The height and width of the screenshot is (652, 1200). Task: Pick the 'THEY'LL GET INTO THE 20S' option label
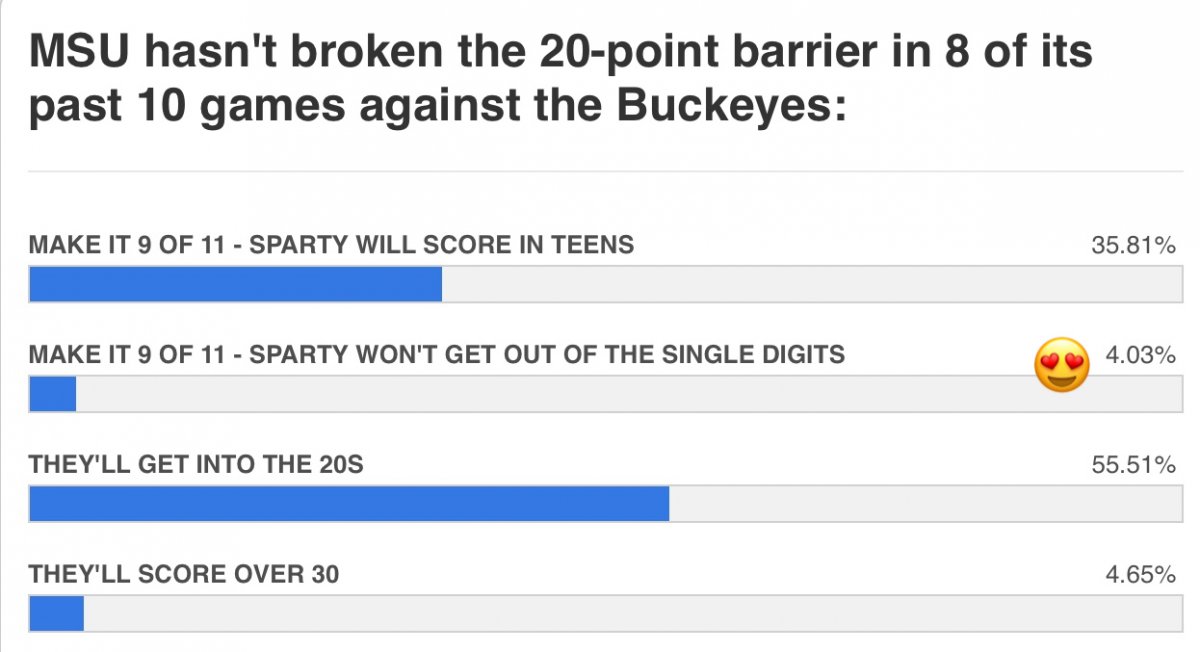click(203, 464)
